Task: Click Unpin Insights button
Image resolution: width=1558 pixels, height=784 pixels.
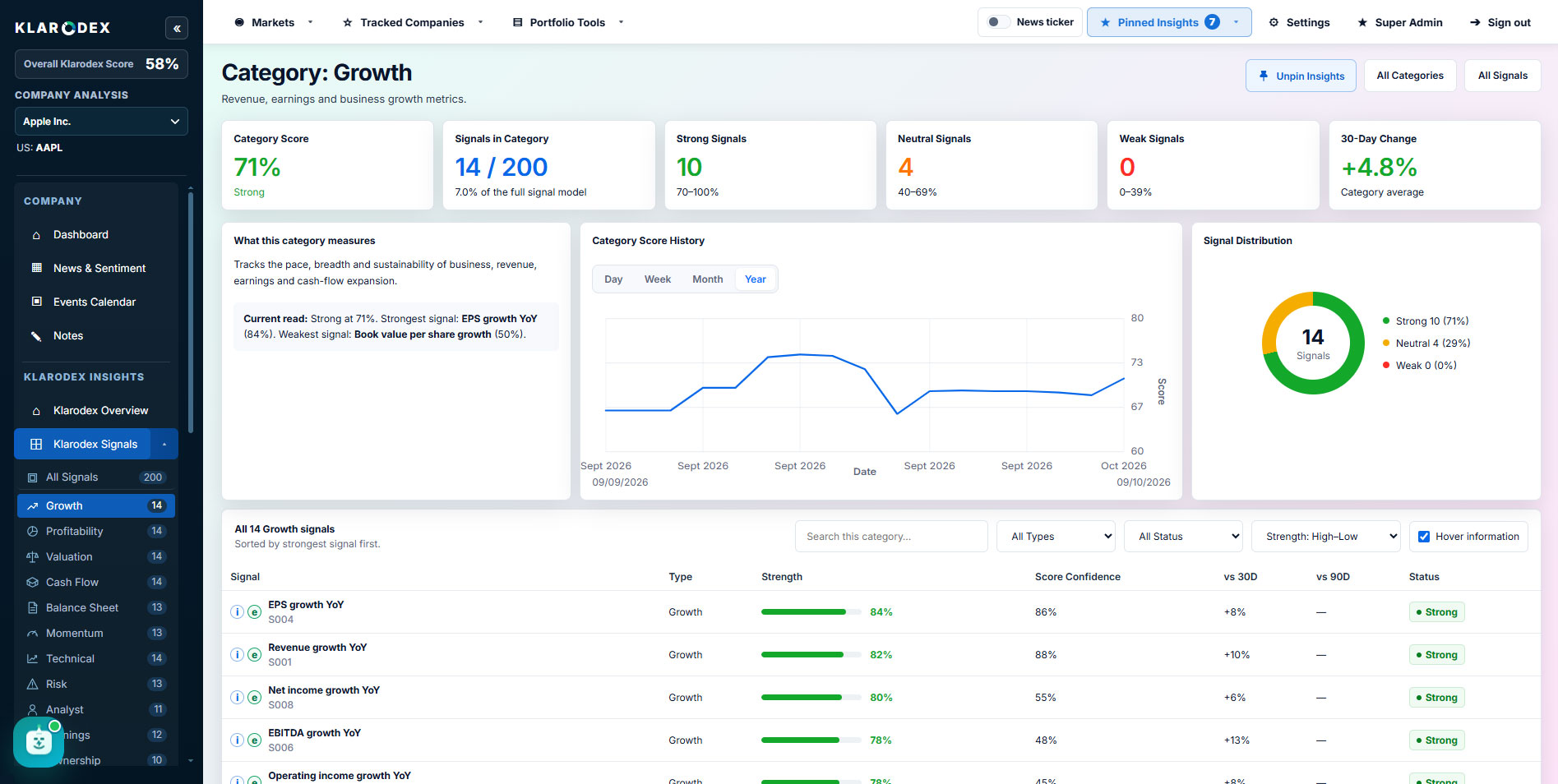Action: tap(1301, 76)
